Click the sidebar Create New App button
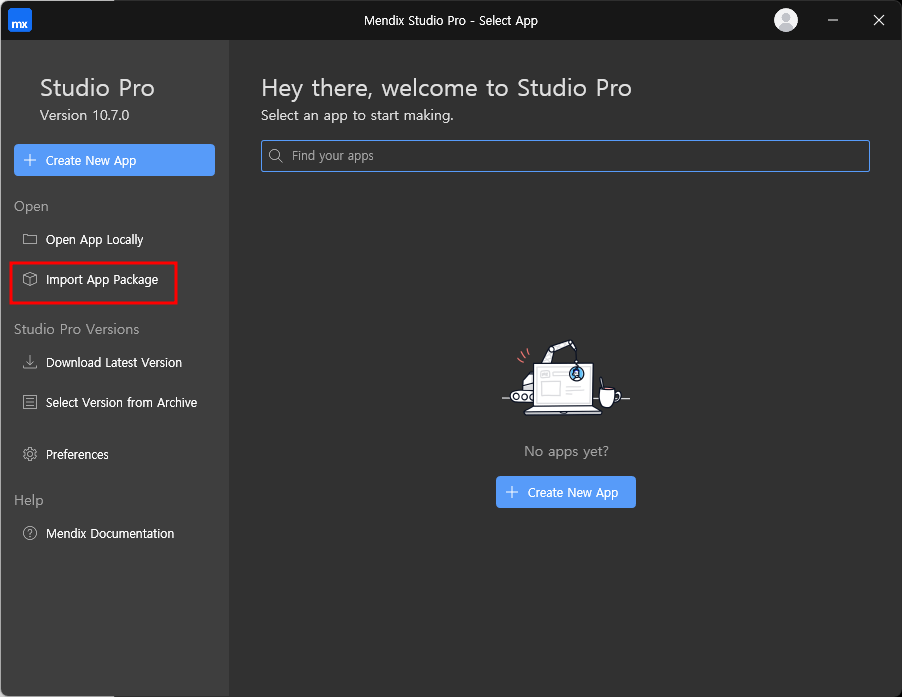 (114, 160)
